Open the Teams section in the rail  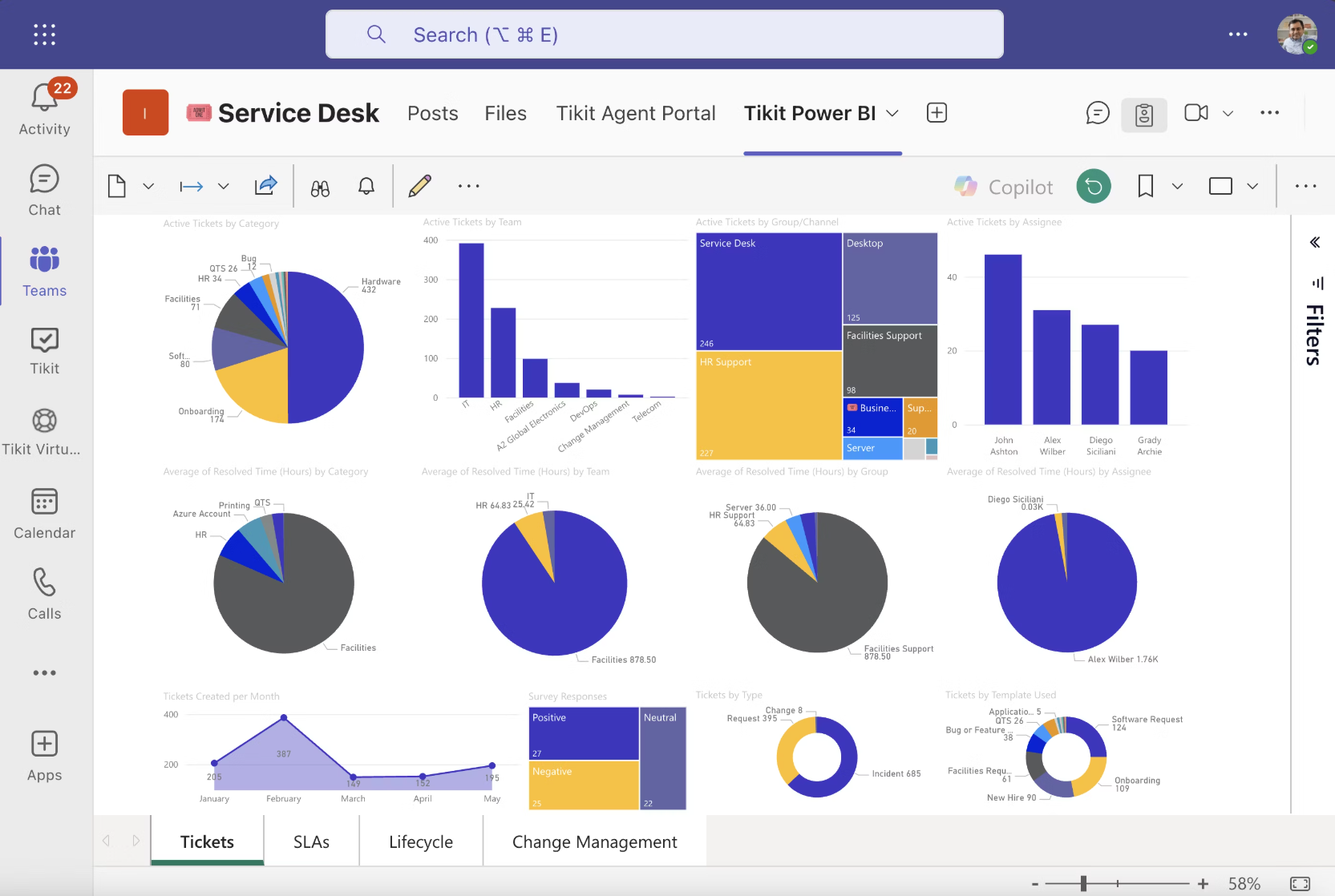45,272
